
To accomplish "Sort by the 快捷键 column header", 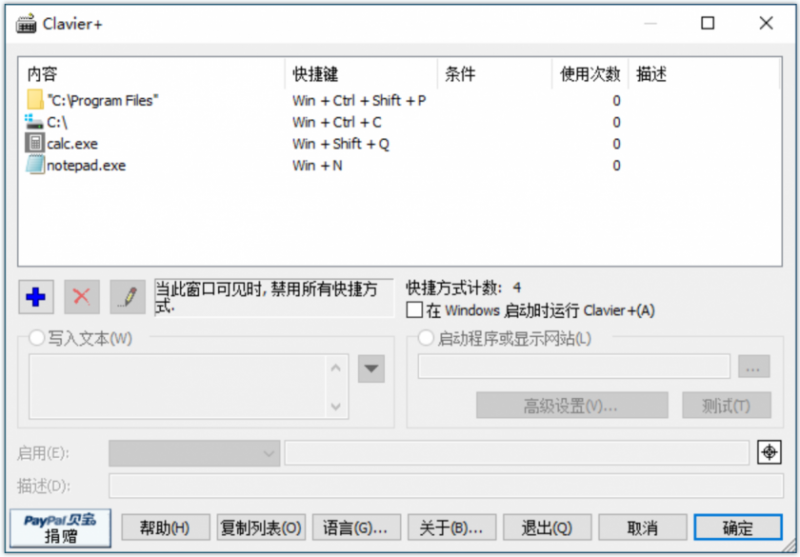I will (361, 74).
